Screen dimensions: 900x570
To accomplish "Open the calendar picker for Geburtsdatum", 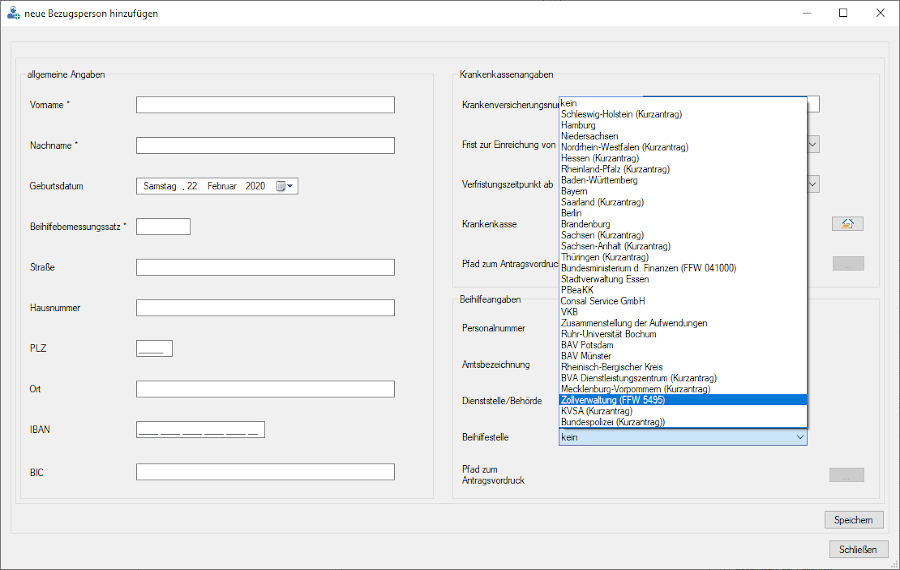I will (284, 186).
